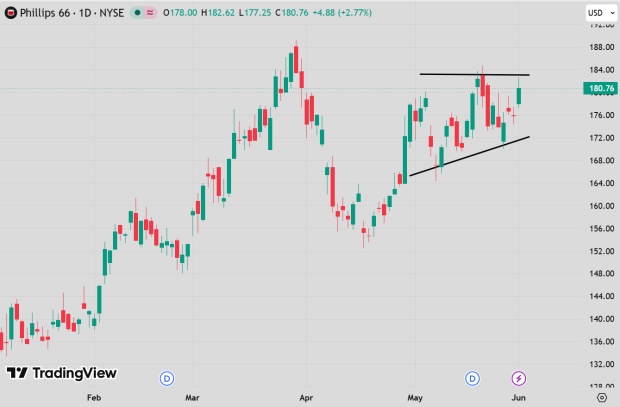Click the green market status dot
Viewport: 620px width, 407px height.
(x=137, y=13)
